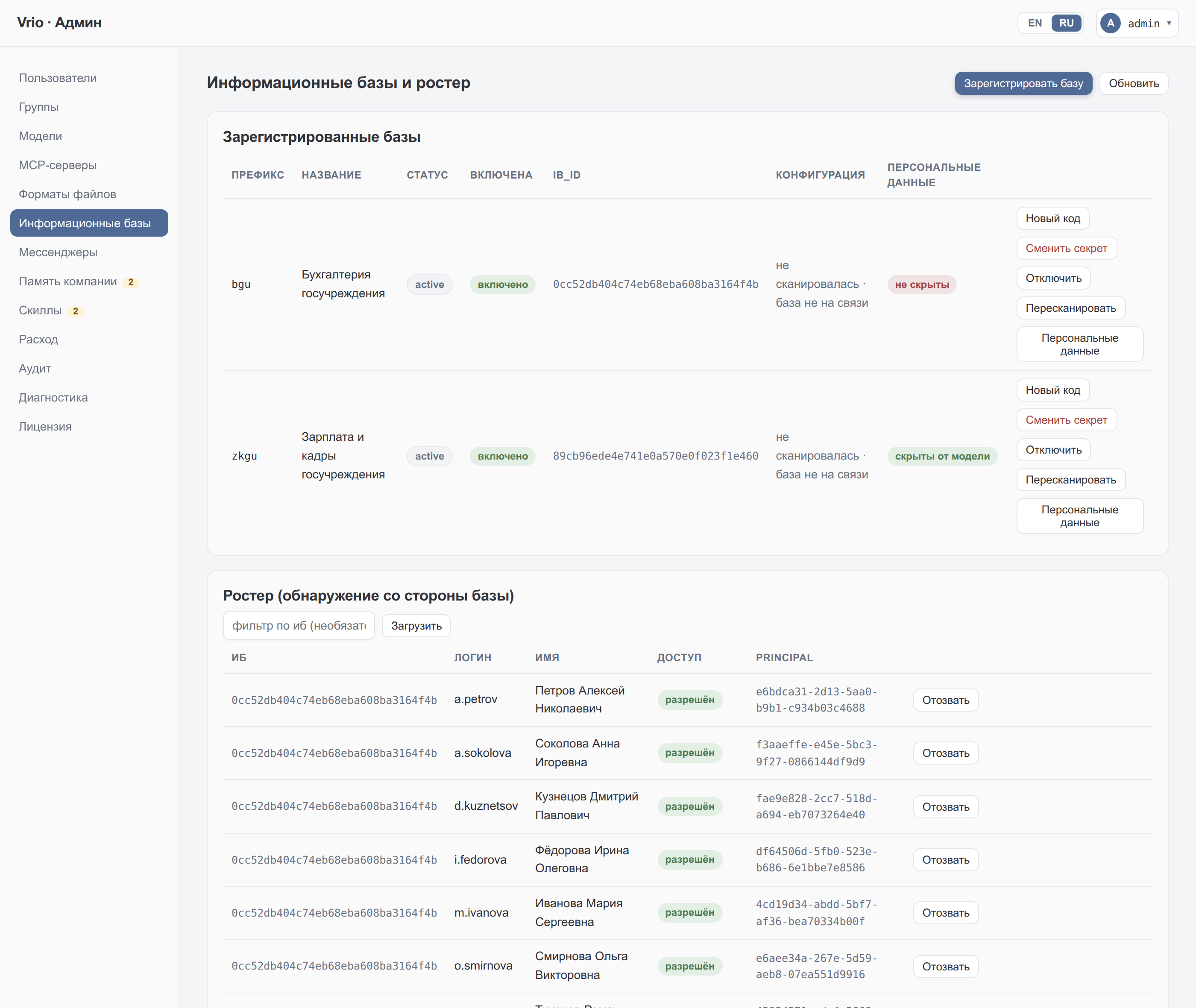The width and height of the screenshot is (1196, 1008).
Task: Click Отозвать in d.kuznetsov row
Action: [x=946, y=807]
